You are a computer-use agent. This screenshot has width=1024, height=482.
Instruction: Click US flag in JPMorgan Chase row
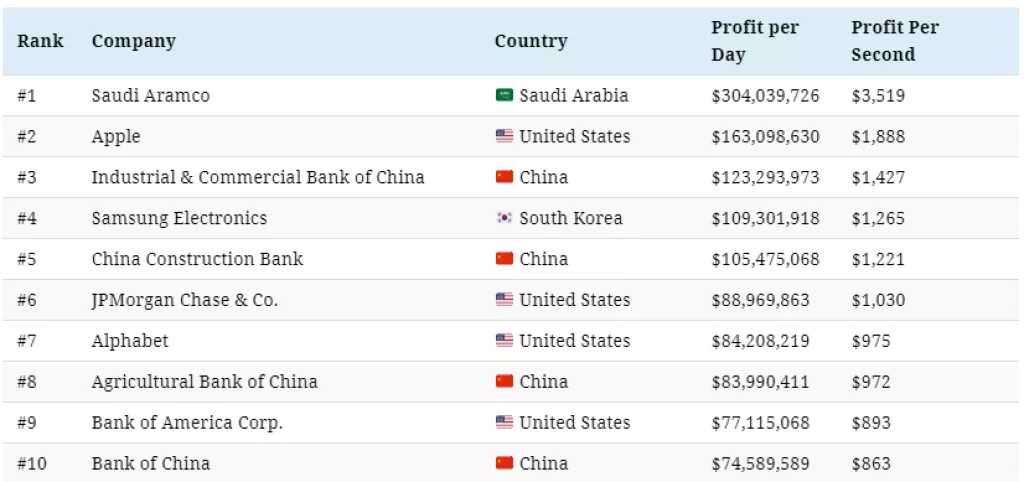click(x=504, y=300)
